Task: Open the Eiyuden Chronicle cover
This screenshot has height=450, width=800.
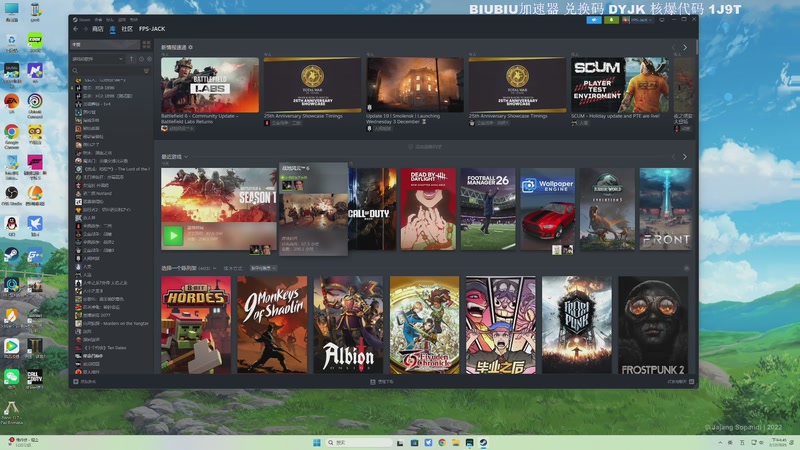Action: (x=424, y=325)
